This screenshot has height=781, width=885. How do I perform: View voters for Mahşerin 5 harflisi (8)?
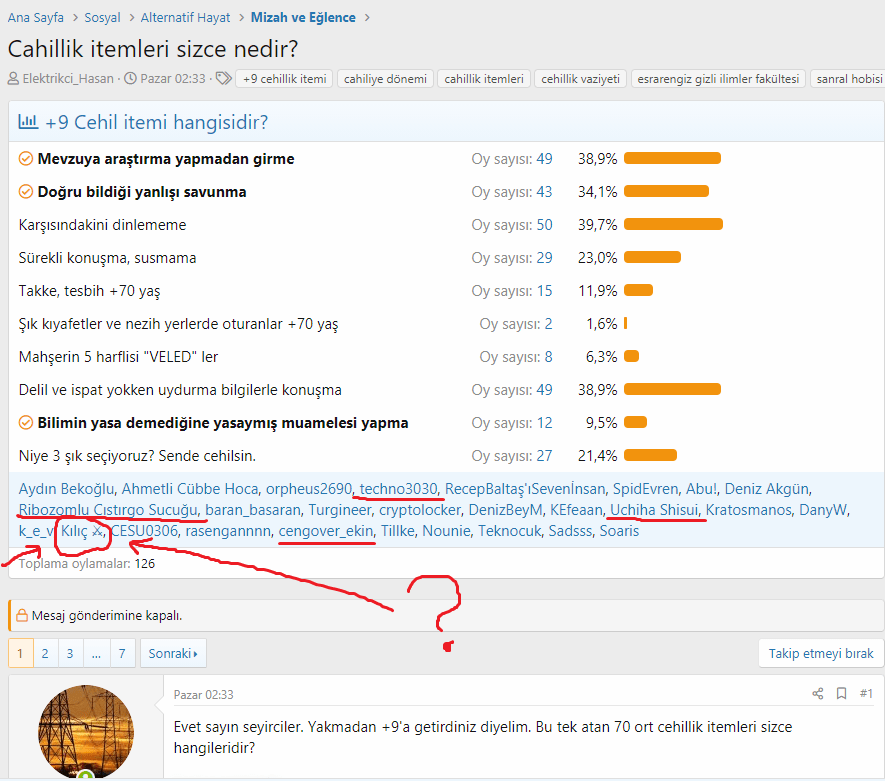pos(548,357)
